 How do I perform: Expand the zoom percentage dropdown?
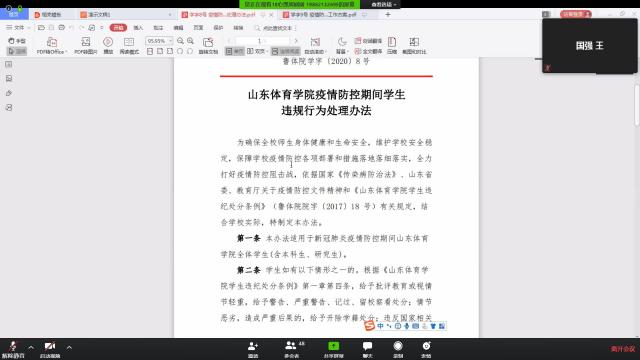[170, 41]
